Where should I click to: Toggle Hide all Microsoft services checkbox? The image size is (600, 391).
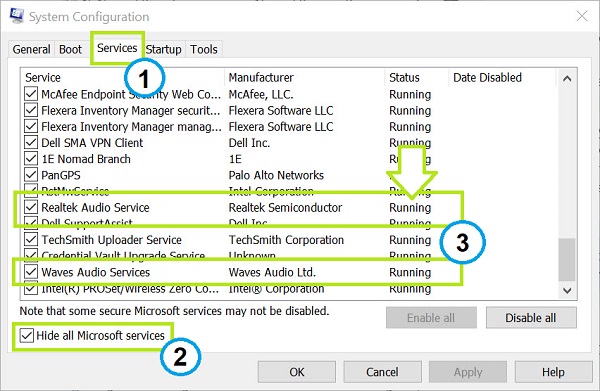click(x=26, y=336)
